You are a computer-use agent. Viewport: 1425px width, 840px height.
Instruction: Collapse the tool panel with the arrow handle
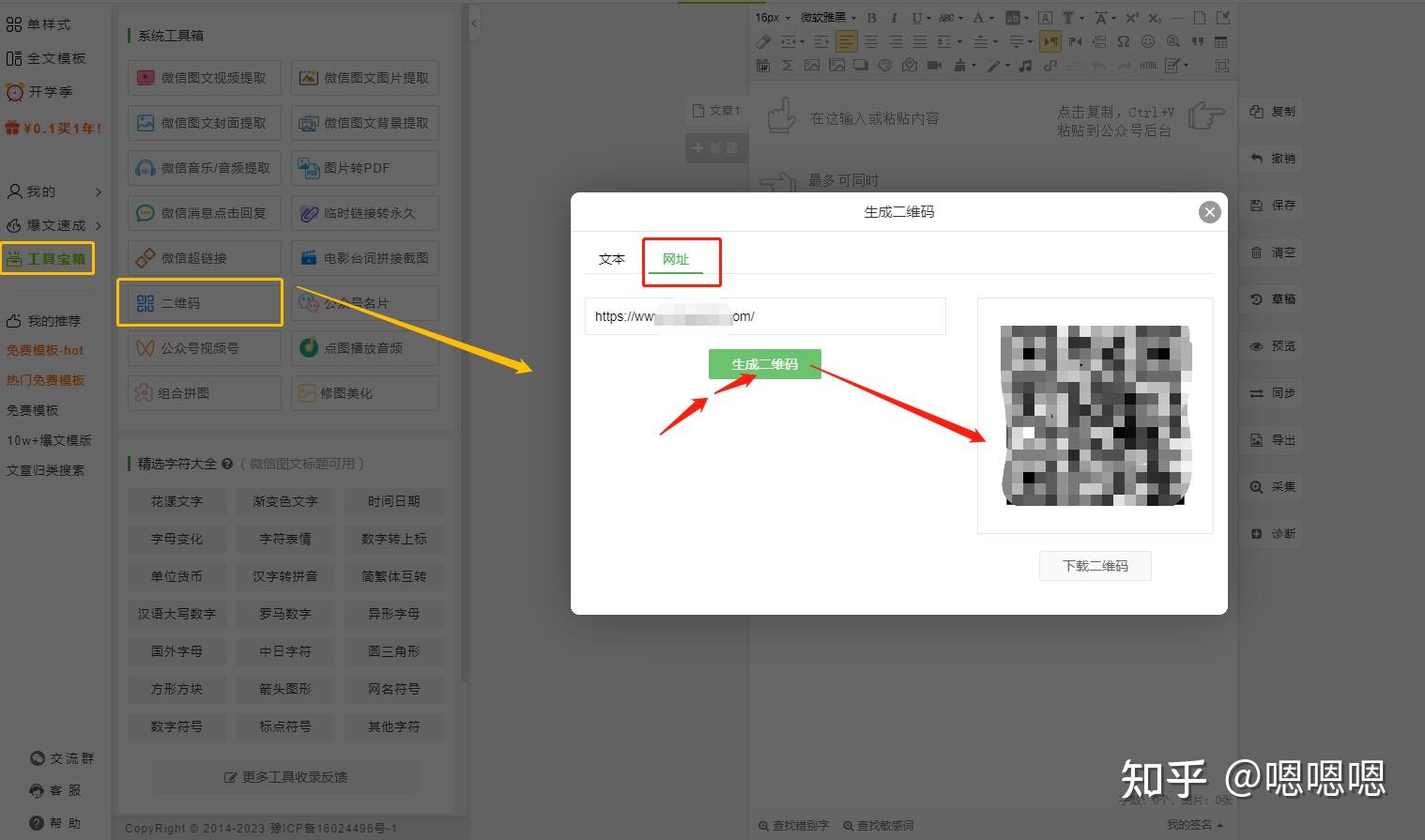[474, 23]
